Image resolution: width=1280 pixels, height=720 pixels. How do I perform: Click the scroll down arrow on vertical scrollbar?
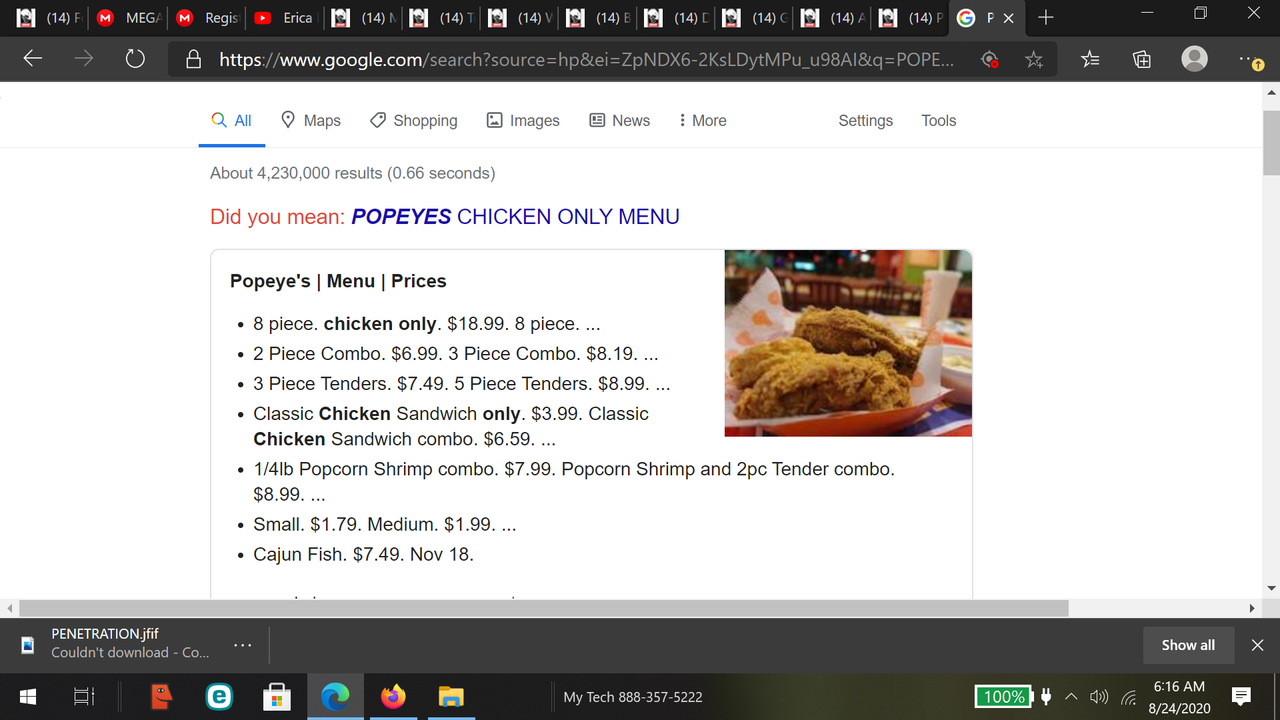coord(1271,588)
